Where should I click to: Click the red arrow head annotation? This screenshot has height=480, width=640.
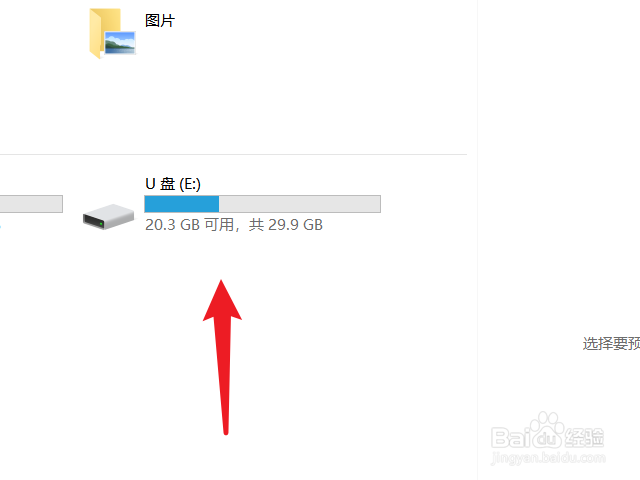[x=222, y=300]
